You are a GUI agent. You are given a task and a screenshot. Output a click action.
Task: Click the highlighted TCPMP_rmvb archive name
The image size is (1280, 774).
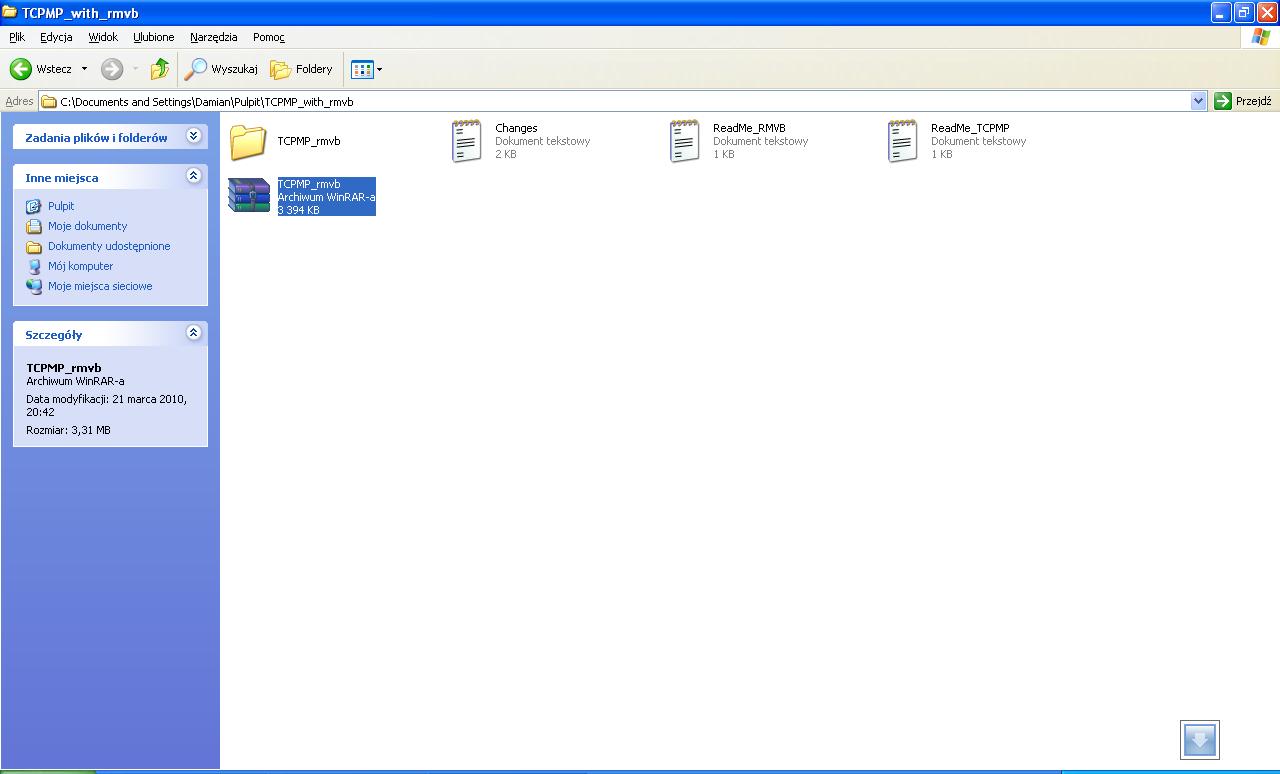(309, 184)
